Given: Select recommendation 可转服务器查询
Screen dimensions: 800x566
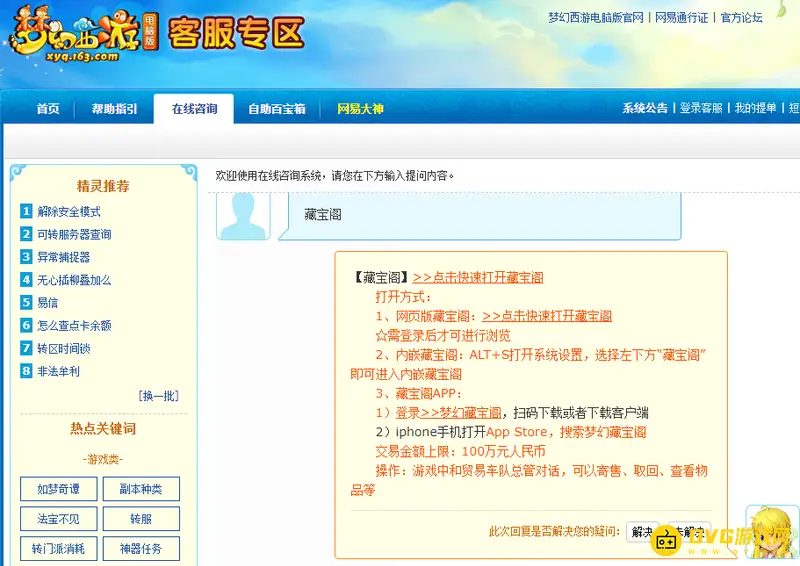Looking at the screenshot, I should 74,234.
